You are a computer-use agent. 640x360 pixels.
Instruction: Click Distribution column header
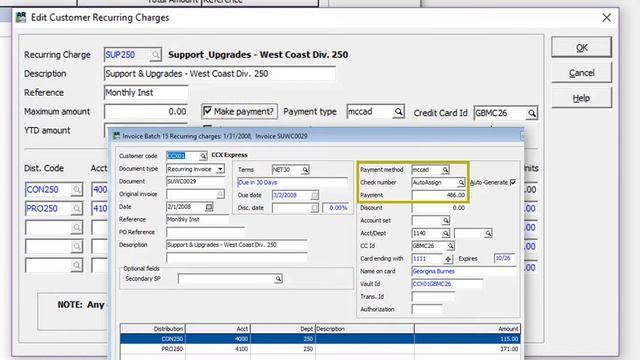click(153, 329)
